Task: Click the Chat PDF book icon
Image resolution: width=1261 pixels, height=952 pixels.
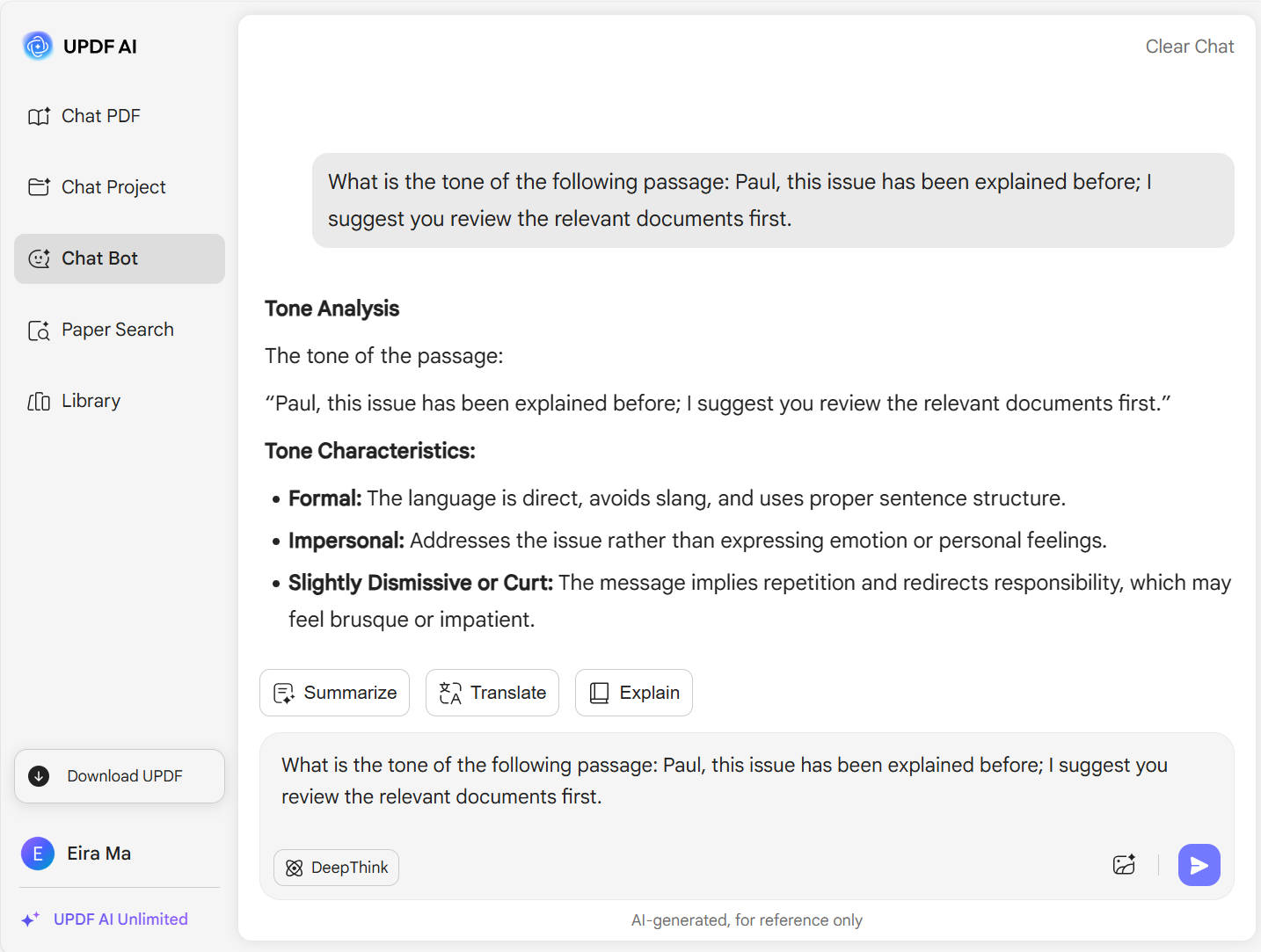Action: click(39, 116)
